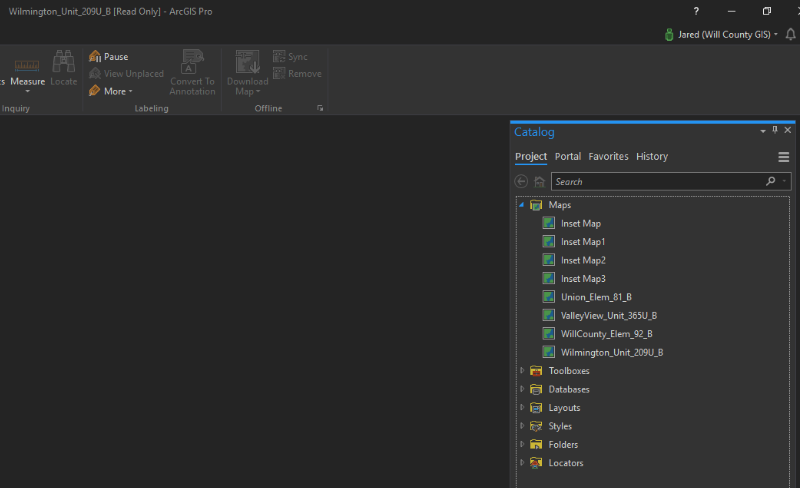Toggle auto-hide pin on Catalog pane
The height and width of the screenshot is (488, 800).
pos(775,131)
